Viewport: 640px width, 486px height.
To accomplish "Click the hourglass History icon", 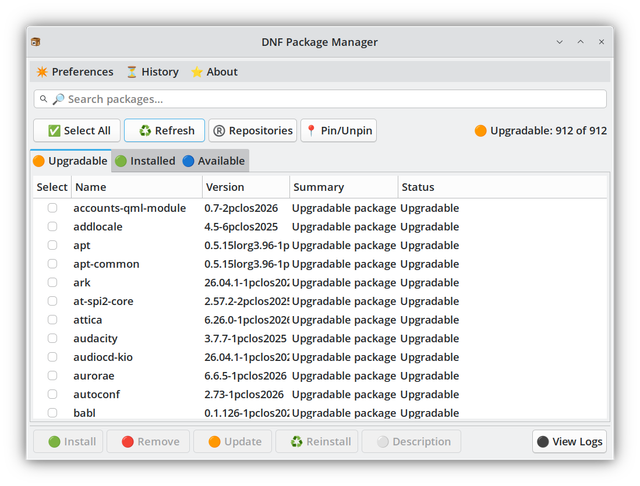I will pos(131,72).
